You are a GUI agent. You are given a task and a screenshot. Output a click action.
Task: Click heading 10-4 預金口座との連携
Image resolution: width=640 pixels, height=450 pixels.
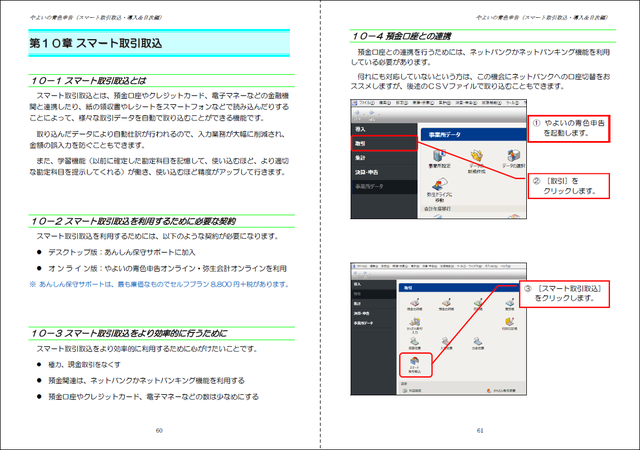coord(402,36)
